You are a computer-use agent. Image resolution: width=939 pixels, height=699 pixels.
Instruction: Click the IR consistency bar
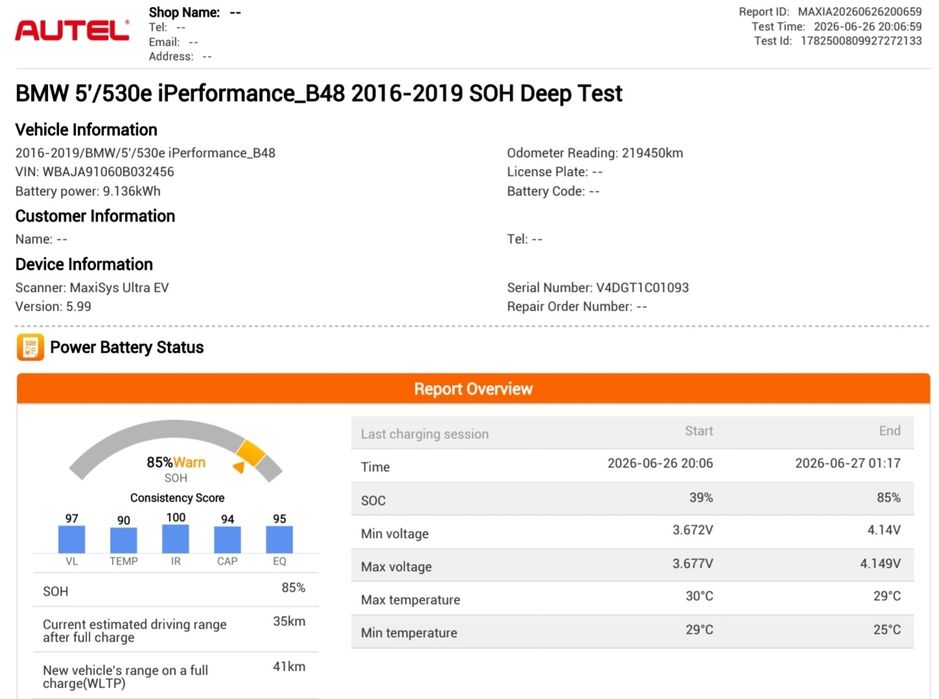point(175,538)
